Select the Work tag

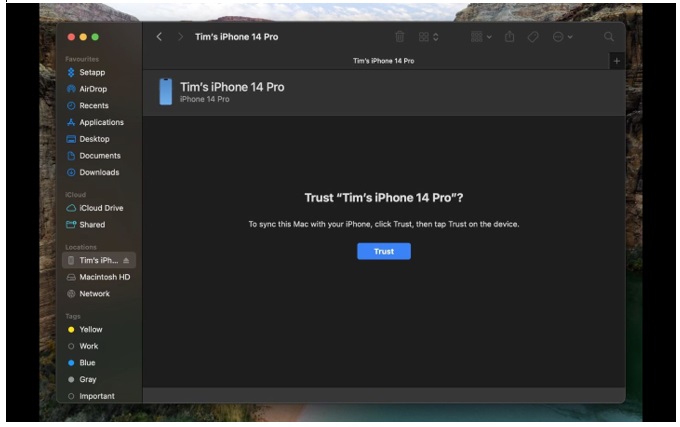pyautogui.click(x=88, y=346)
